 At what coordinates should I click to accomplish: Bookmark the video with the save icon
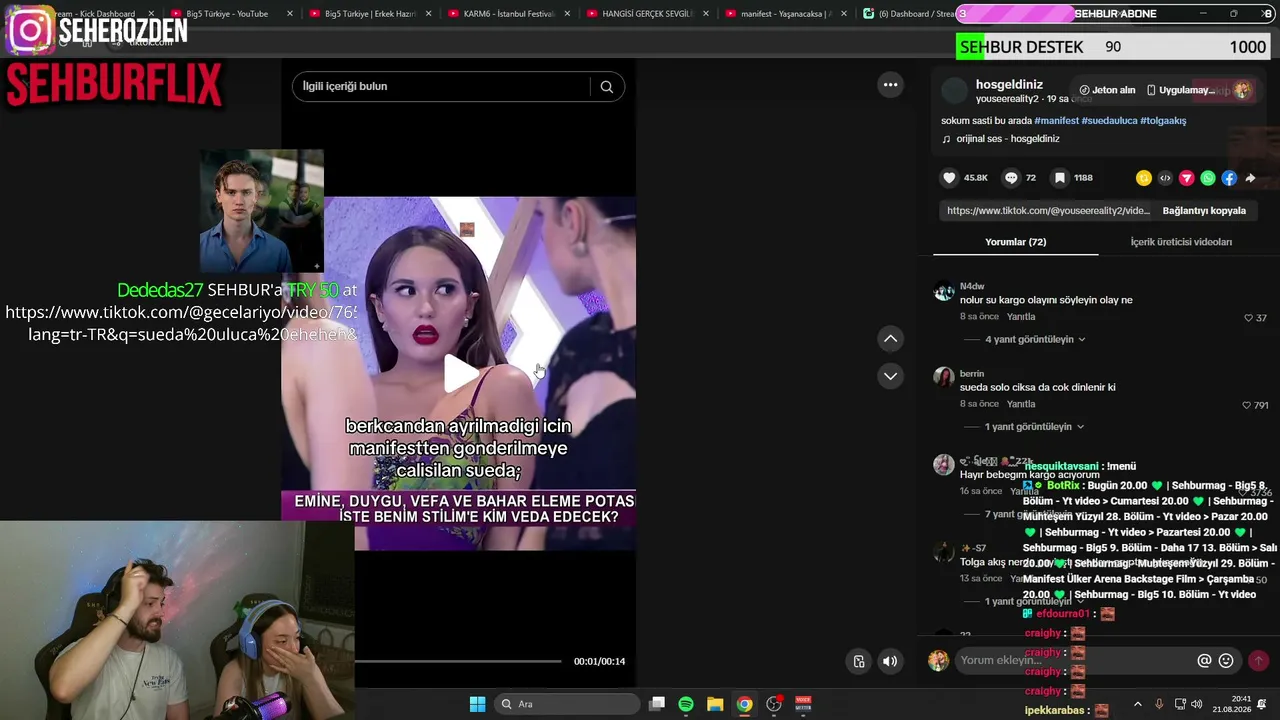point(1059,178)
